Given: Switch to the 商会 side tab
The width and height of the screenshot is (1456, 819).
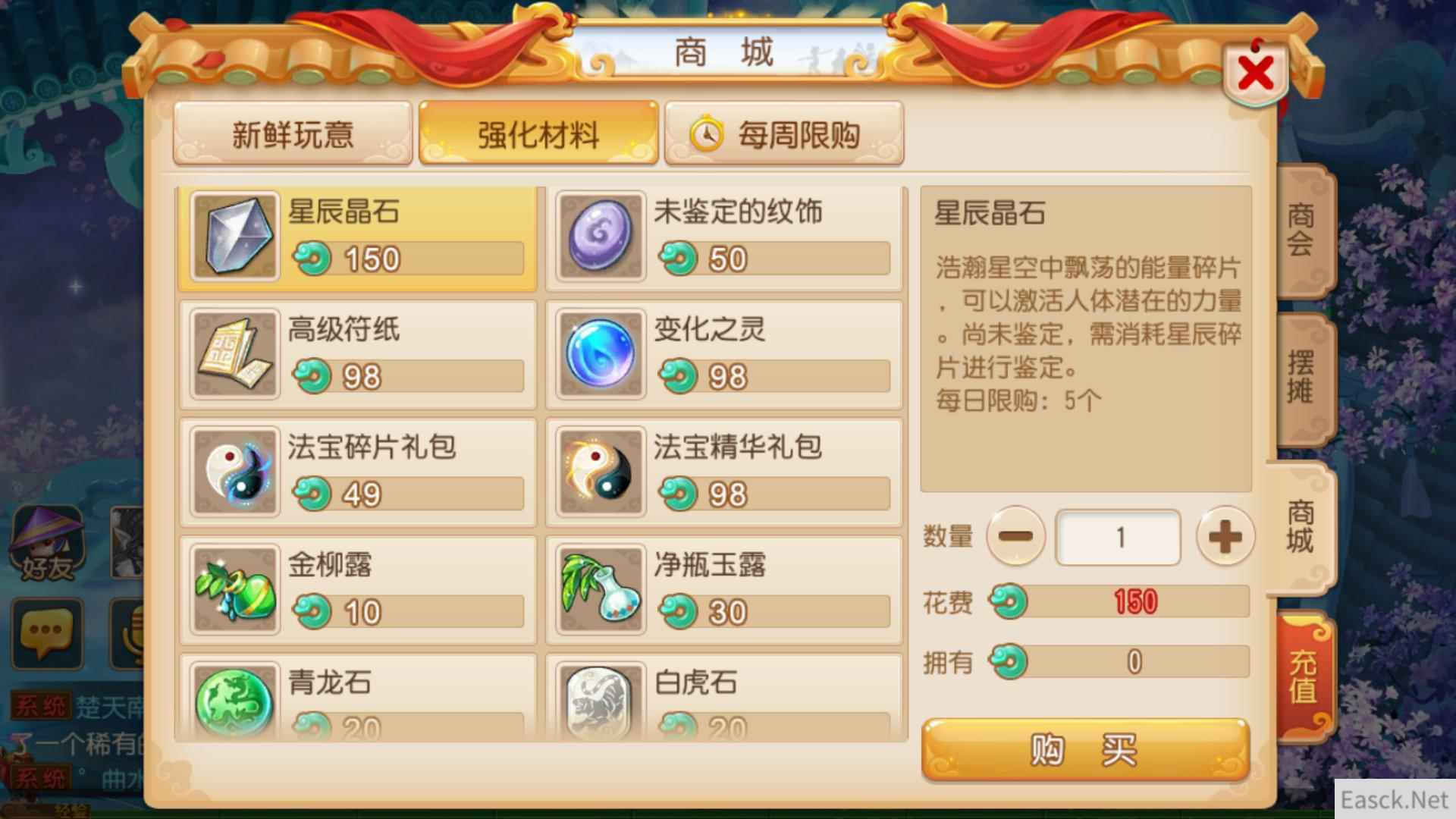Looking at the screenshot, I should pyautogui.click(x=1303, y=230).
